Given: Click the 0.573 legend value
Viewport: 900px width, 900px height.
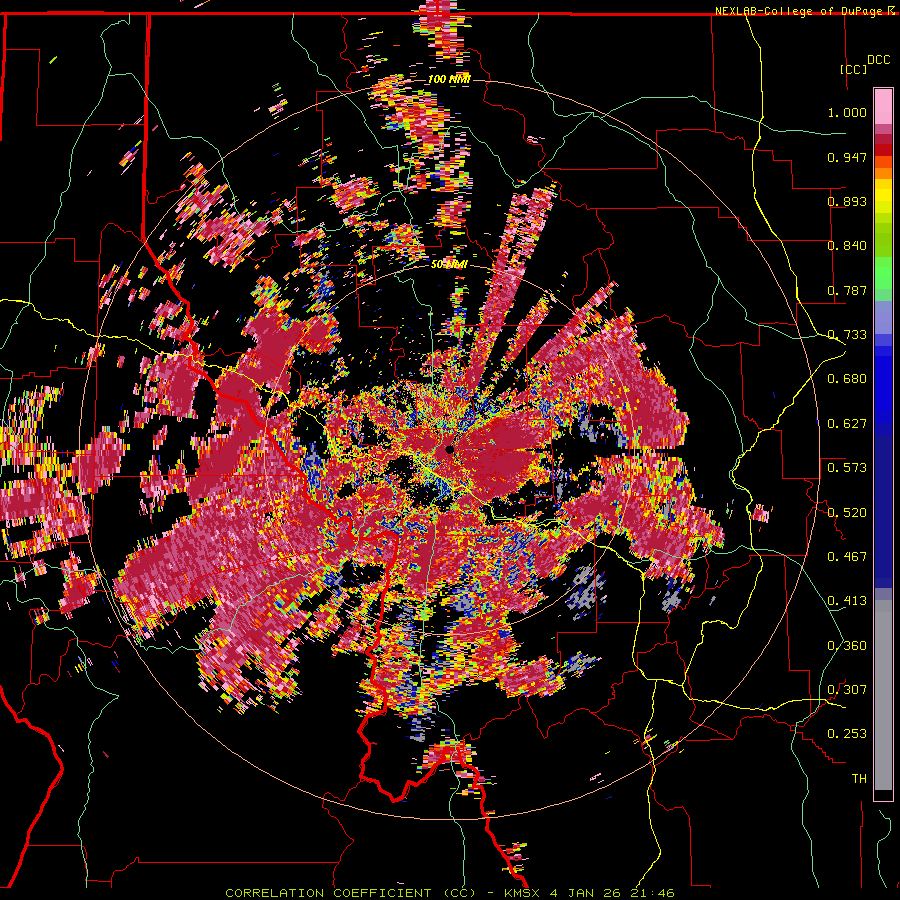Looking at the screenshot, I should click(x=847, y=468).
